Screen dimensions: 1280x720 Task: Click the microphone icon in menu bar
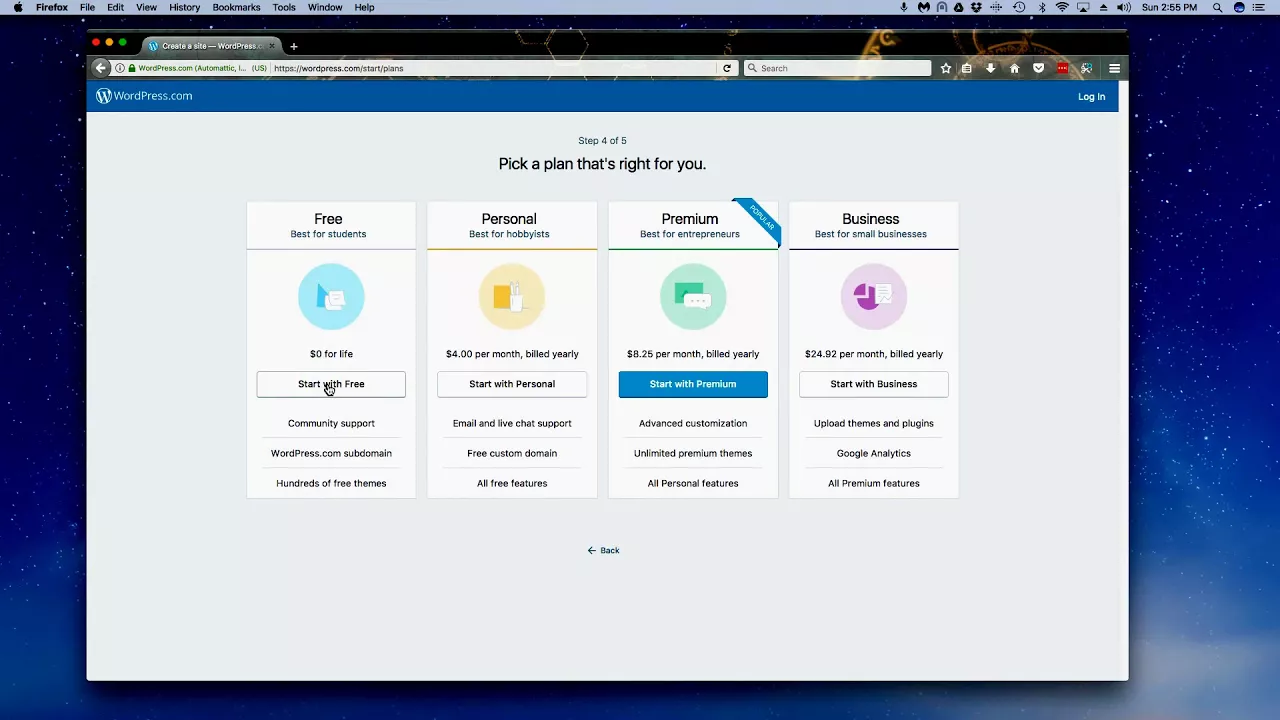pos(903,7)
